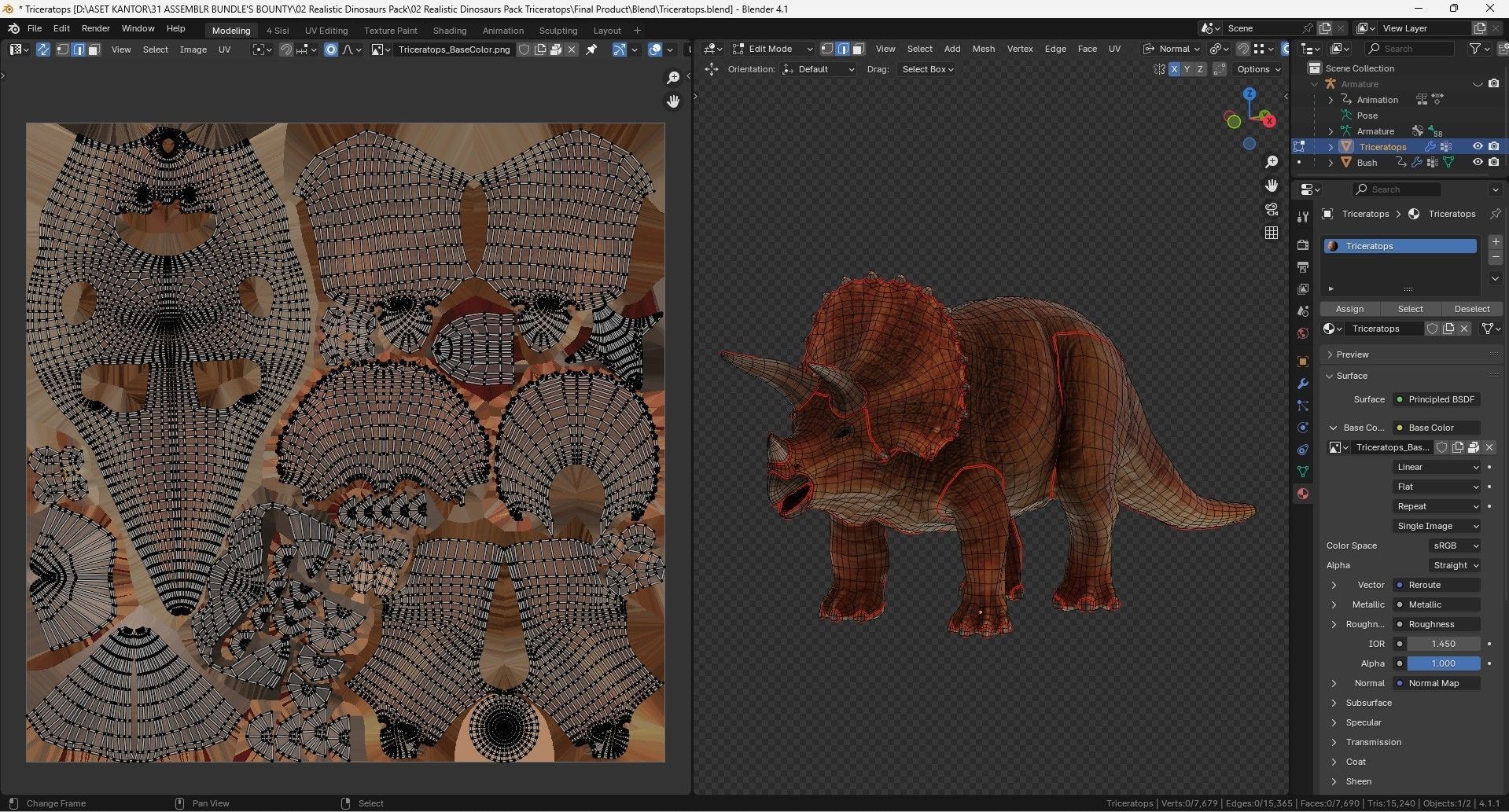This screenshot has width=1509, height=812.
Task: Click the UV editor zoom magnifier icon
Action: (x=673, y=77)
